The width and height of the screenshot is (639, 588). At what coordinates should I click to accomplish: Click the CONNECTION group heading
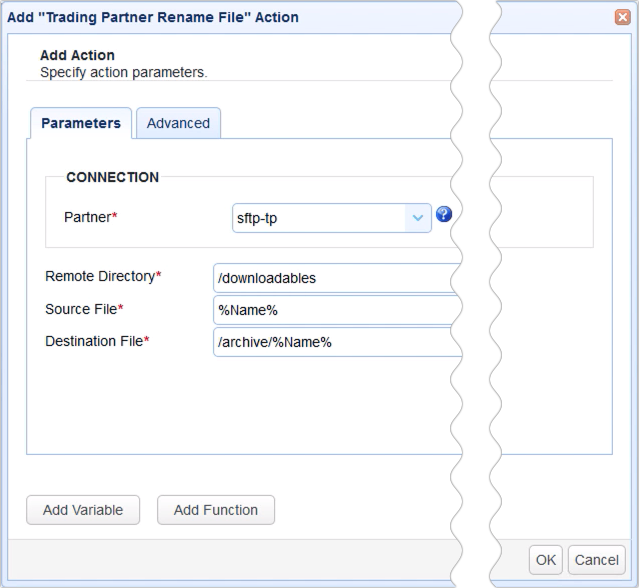point(112,177)
